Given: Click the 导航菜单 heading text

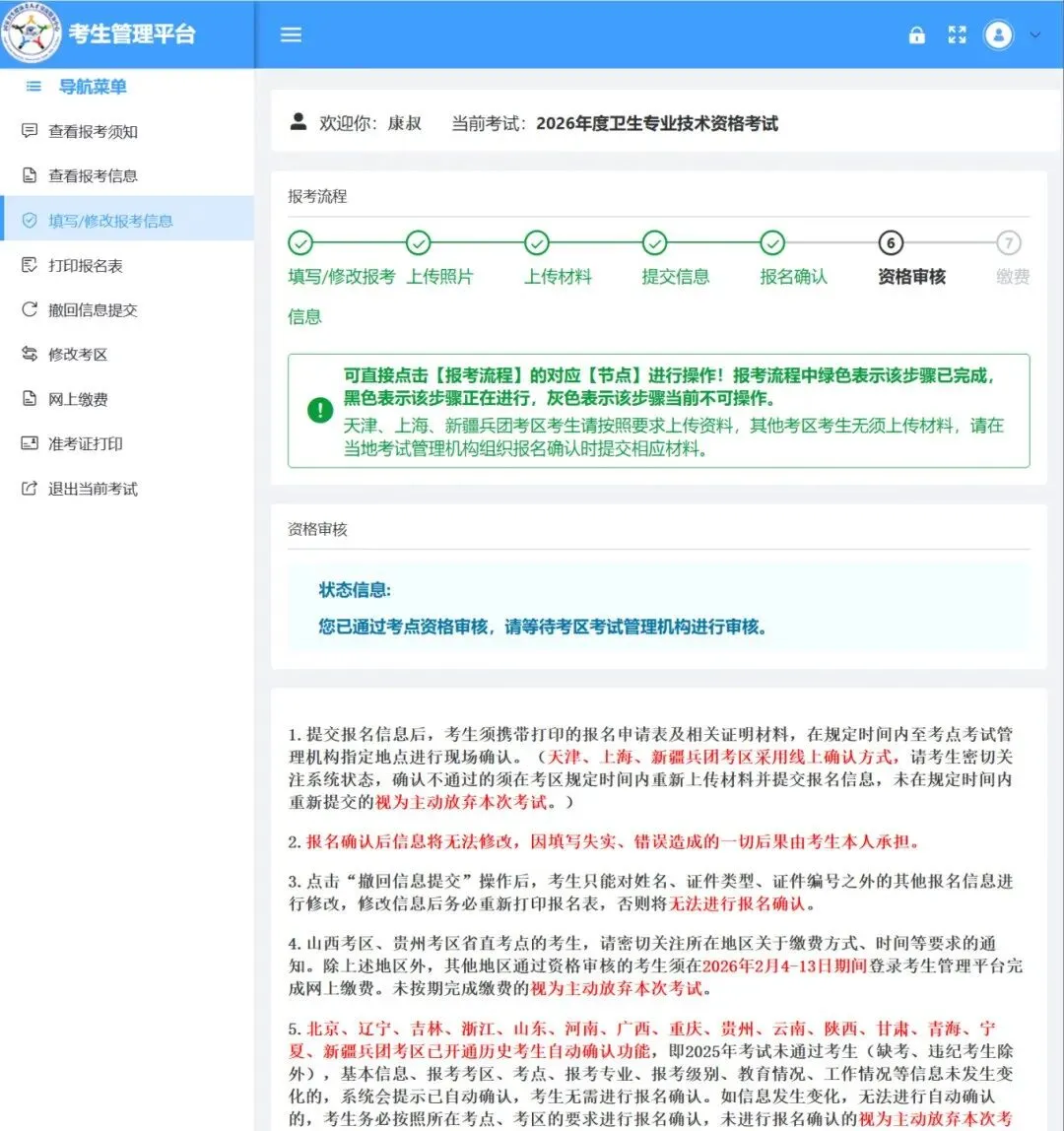Looking at the screenshot, I should (x=93, y=87).
